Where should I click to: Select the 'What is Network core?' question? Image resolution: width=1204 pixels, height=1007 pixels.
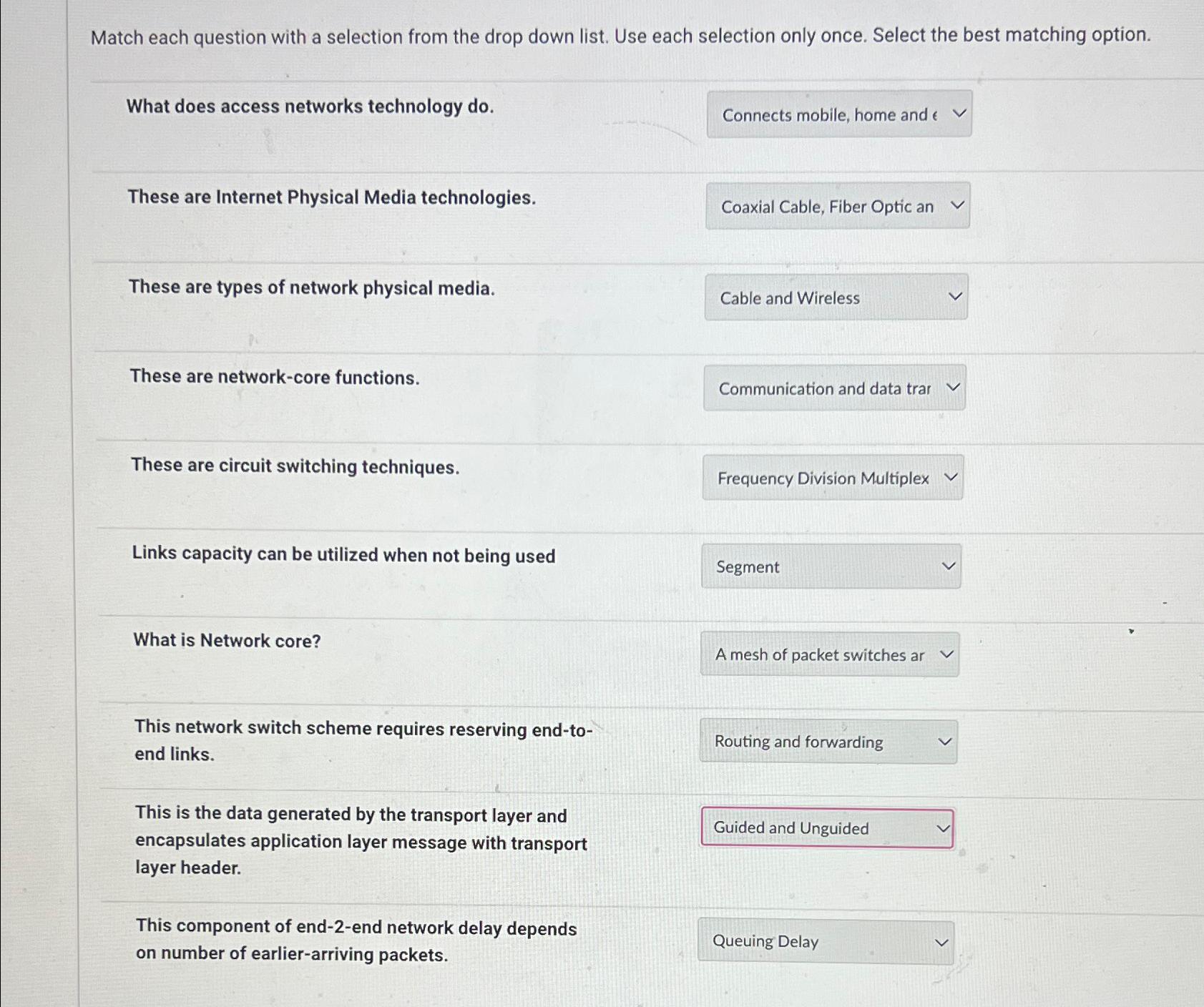[226, 640]
